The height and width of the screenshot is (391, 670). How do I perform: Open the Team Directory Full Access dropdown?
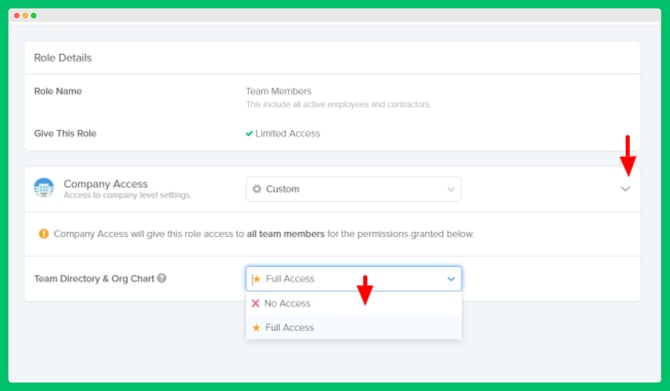[353, 279]
